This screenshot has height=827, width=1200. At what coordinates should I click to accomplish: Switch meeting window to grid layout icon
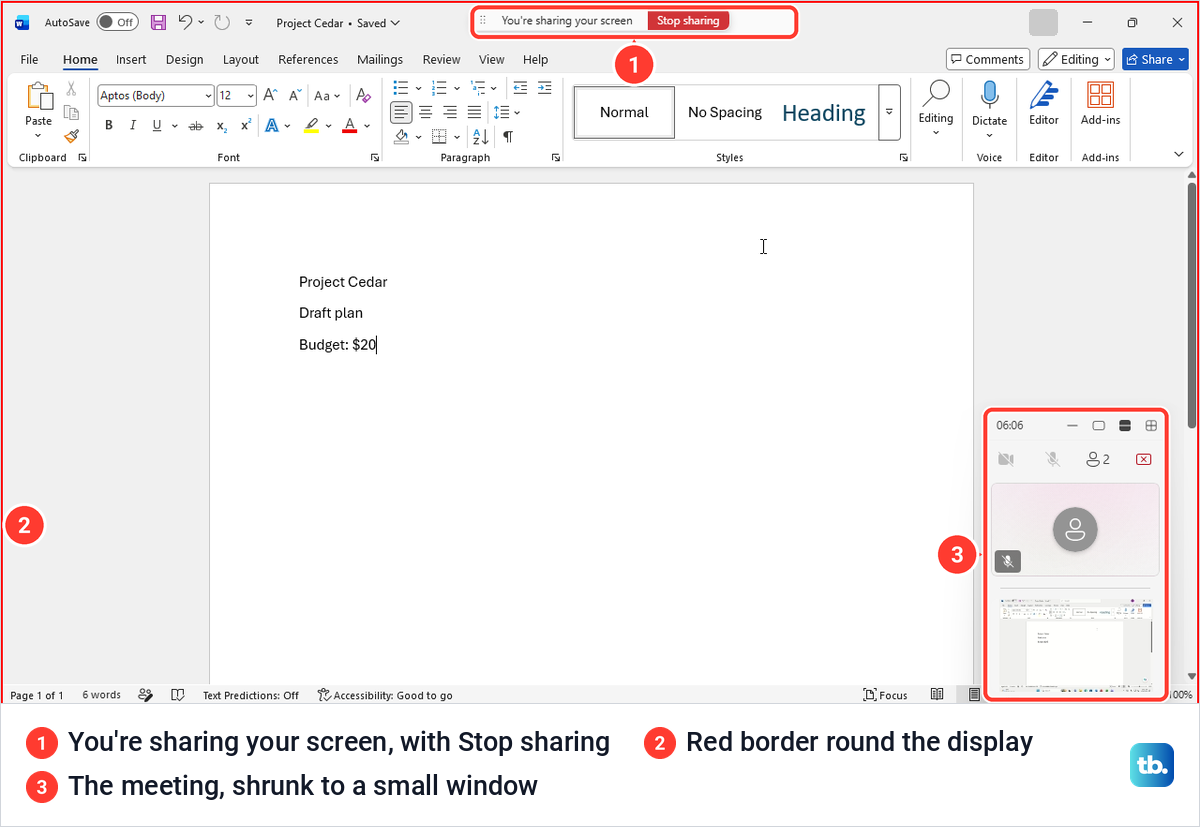[x=1151, y=425]
